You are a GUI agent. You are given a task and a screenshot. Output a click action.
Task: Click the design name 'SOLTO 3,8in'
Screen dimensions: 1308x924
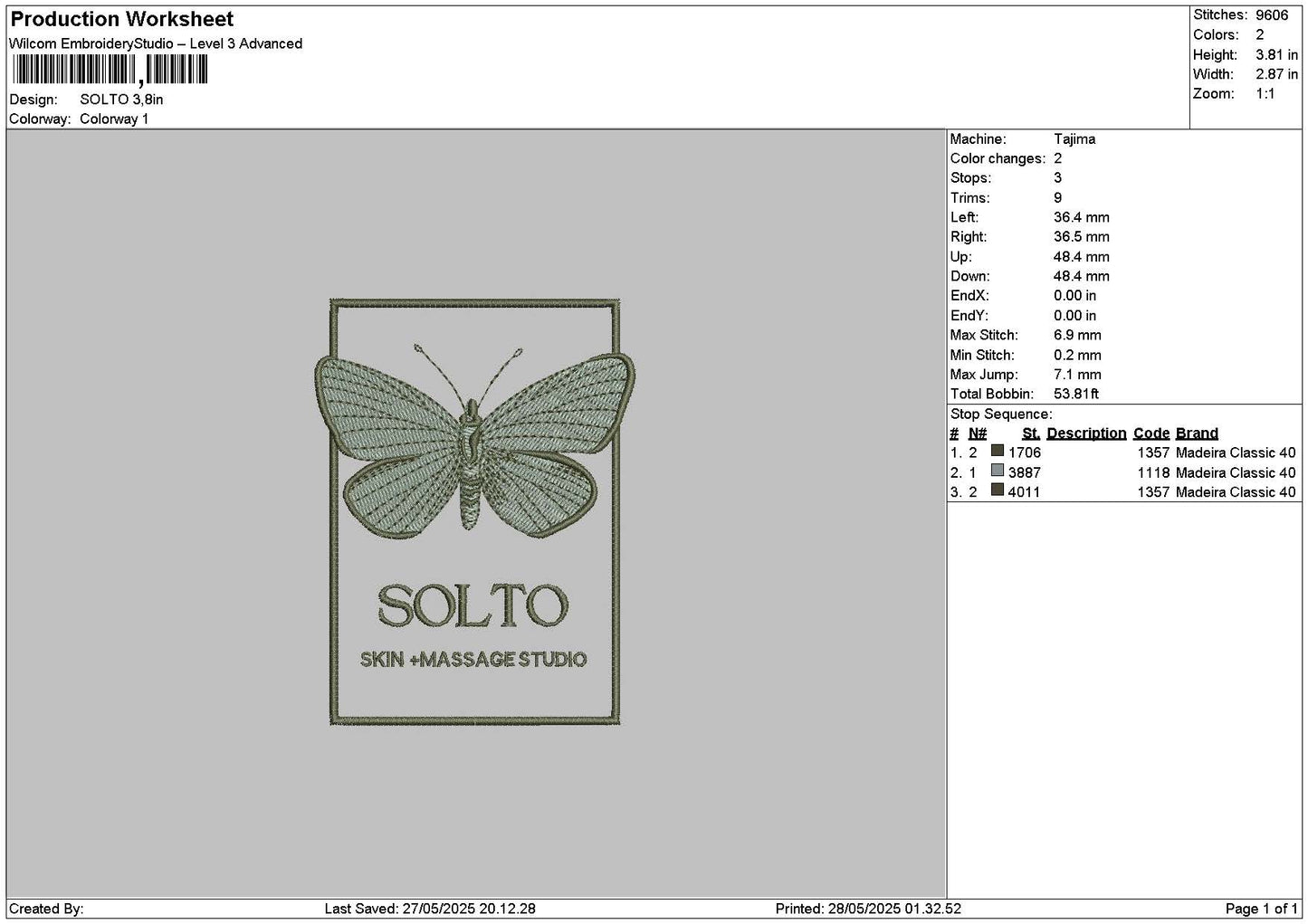point(121,100)
